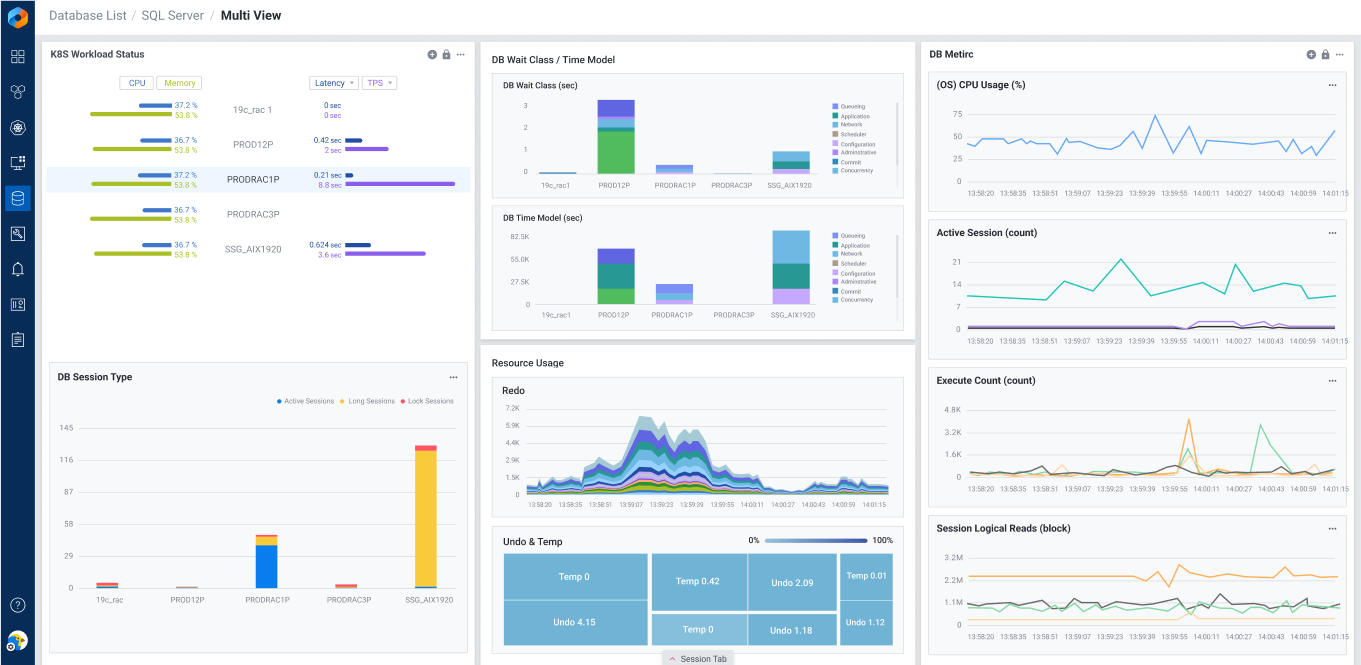Image resolution: width=1361 pixels, height=665 pixels.
Task: Open the help question-mark icon
Action: [17, 605]
